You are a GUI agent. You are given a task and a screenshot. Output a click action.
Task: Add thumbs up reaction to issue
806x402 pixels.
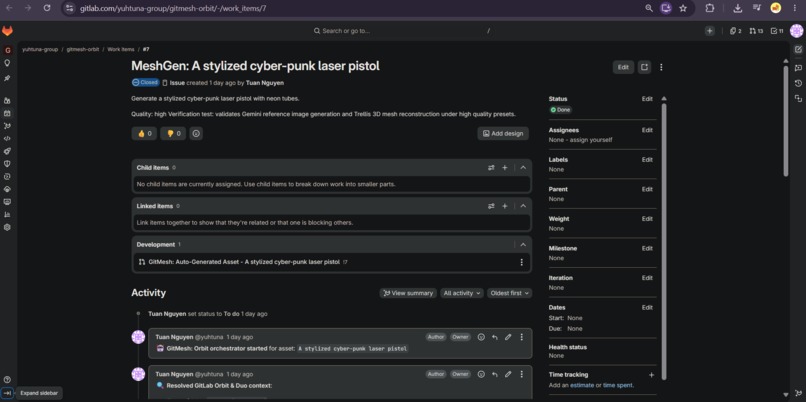[144, 134]
